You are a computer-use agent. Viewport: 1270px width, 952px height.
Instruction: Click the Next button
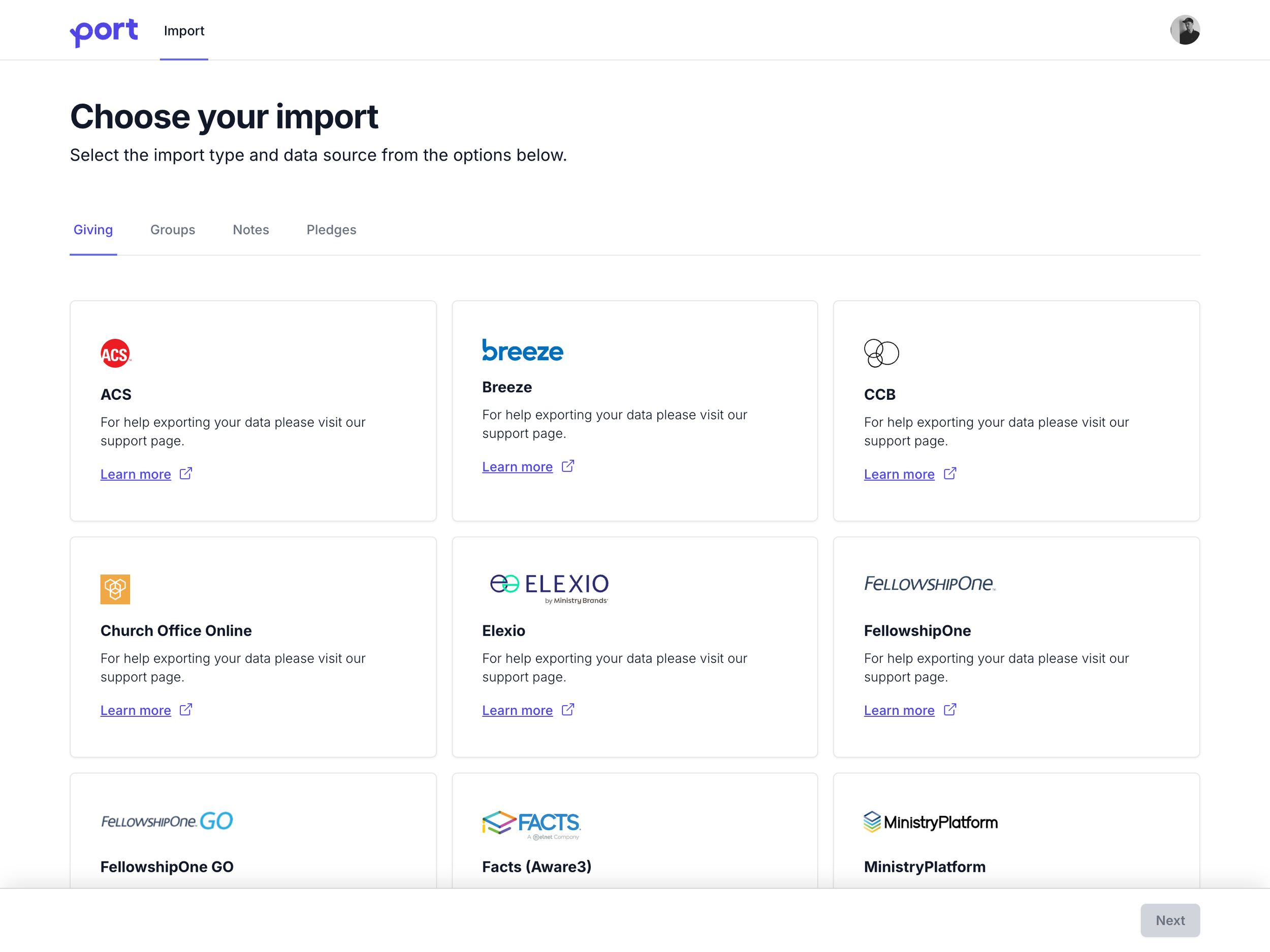click(1169, 921)
